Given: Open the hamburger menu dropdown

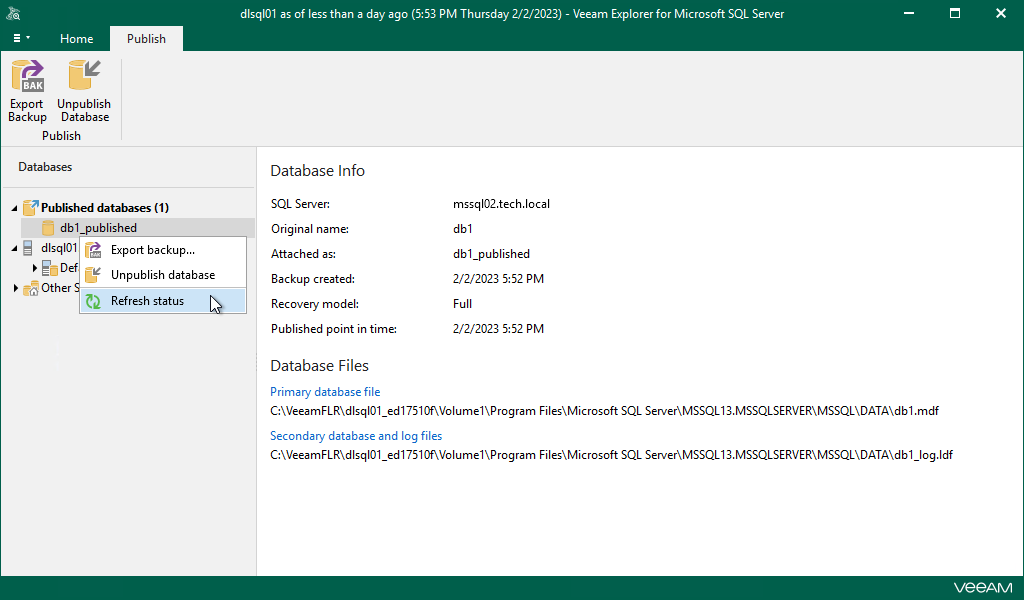Looking at the screenshot, I should click(20, 38).
